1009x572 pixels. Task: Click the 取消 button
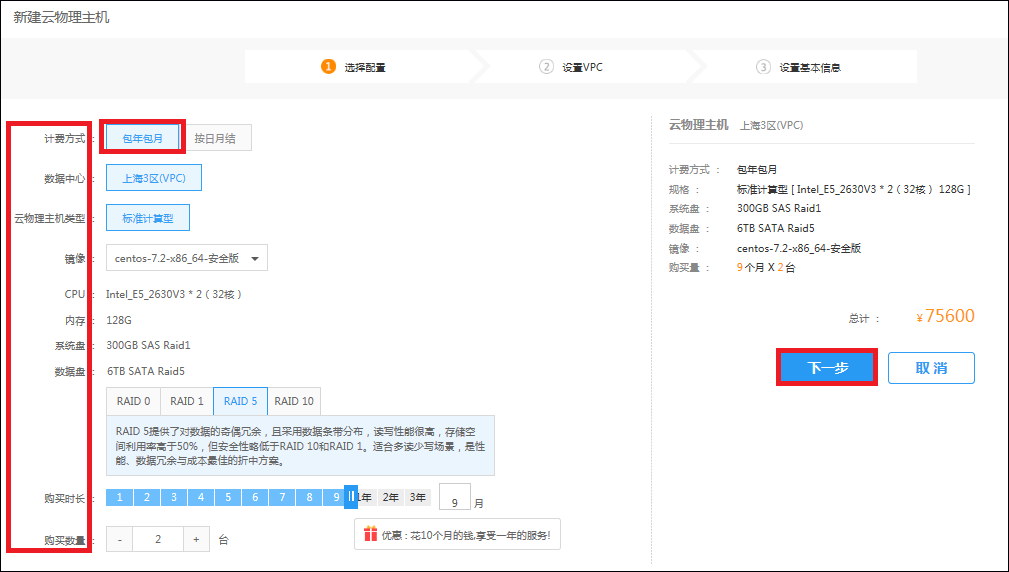point(930,367)
